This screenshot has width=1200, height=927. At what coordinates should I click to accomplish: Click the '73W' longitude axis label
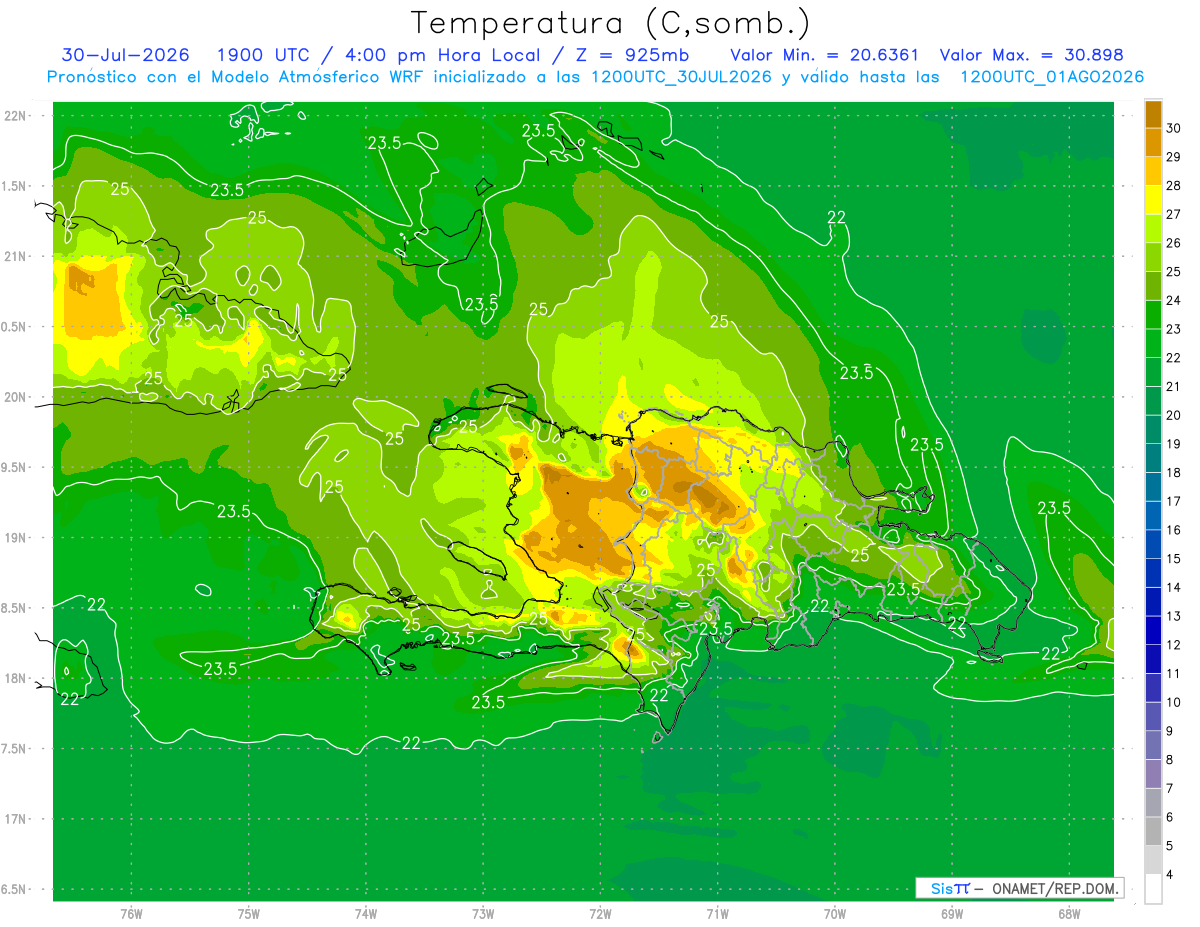tap(483, 914)
